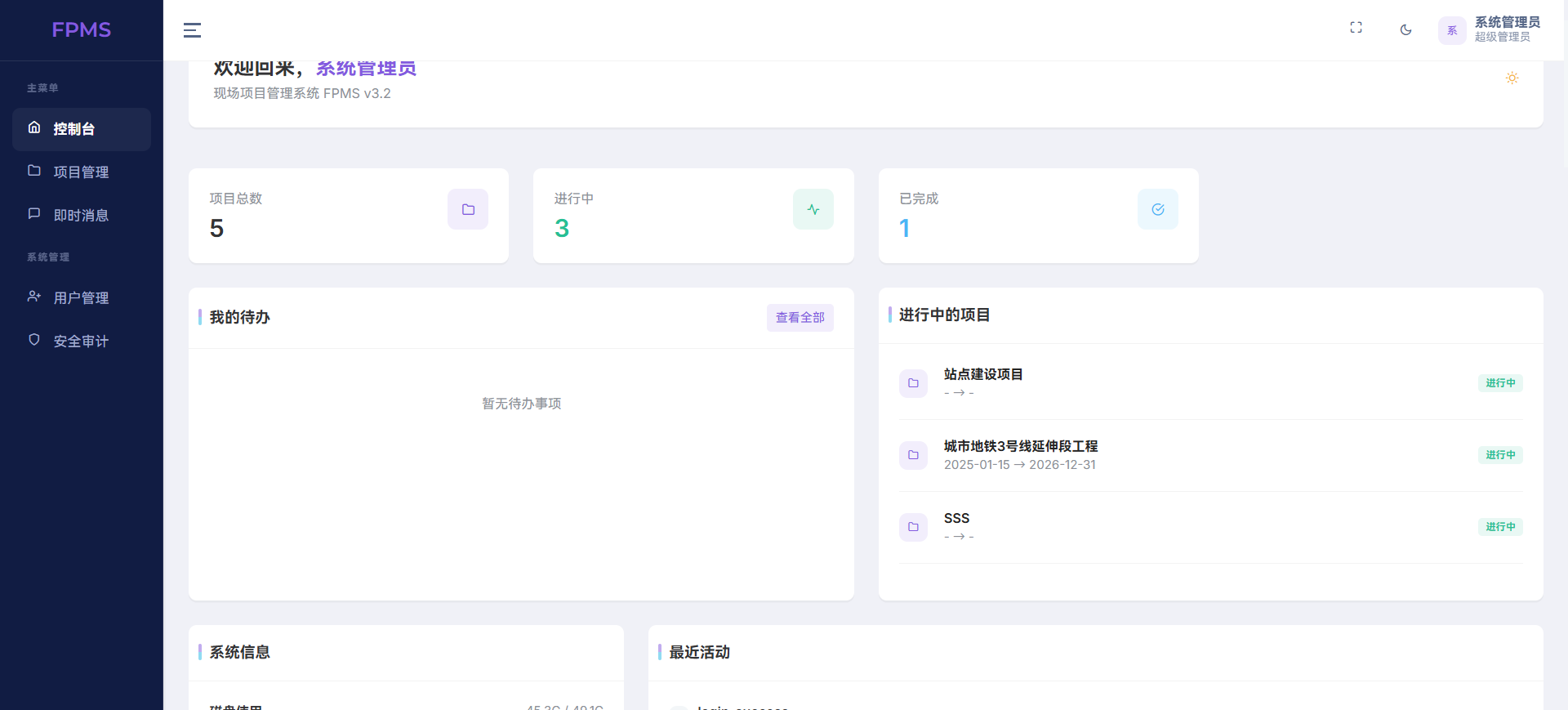This screenshot has width=1568, height=710.
Task: Open 即时消息 in the sidebar
Action: coord(82,216)
